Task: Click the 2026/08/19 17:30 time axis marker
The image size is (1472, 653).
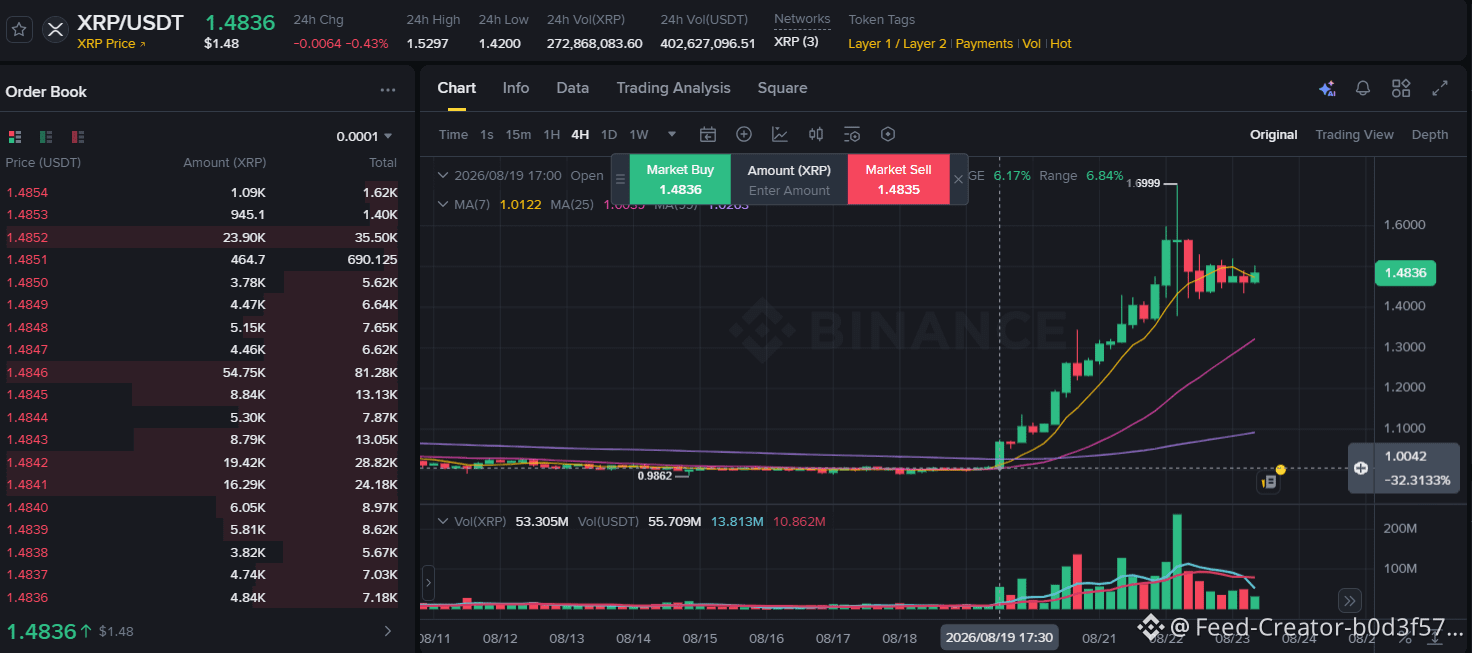Action: [999, 637]
